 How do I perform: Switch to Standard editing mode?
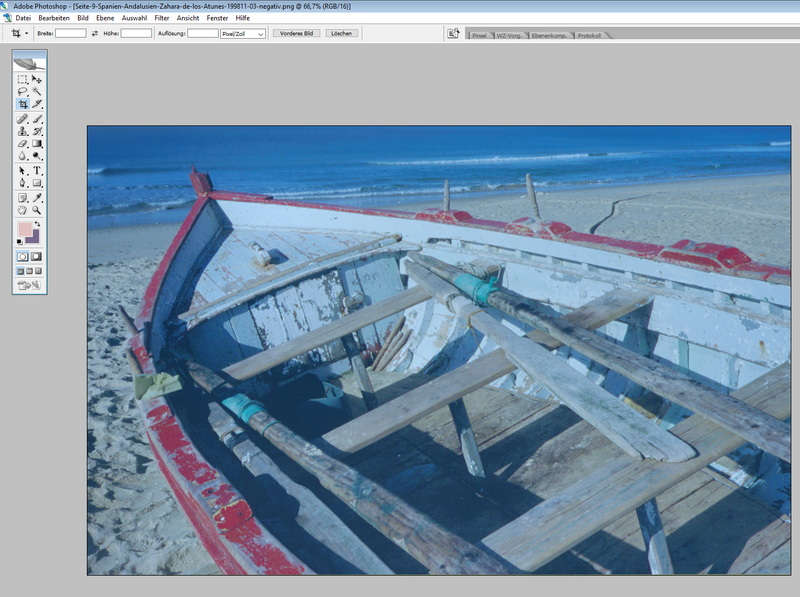23,256
